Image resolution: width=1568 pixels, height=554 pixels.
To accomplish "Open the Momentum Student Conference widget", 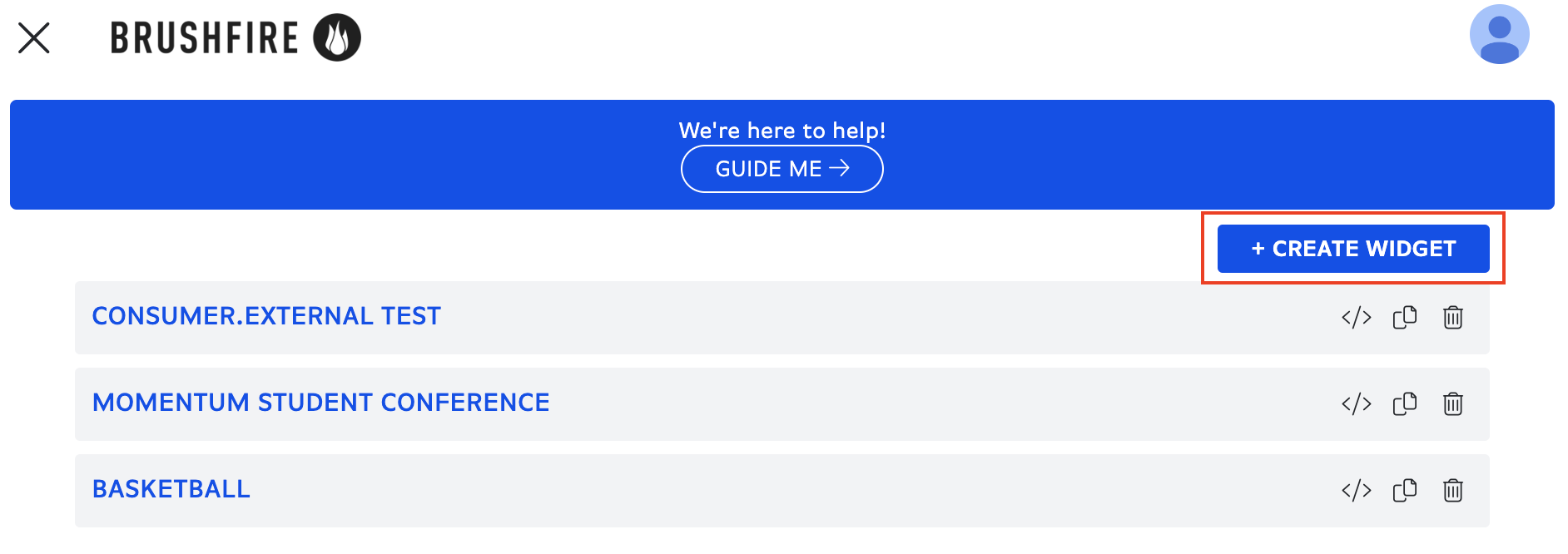I will 320,403.
